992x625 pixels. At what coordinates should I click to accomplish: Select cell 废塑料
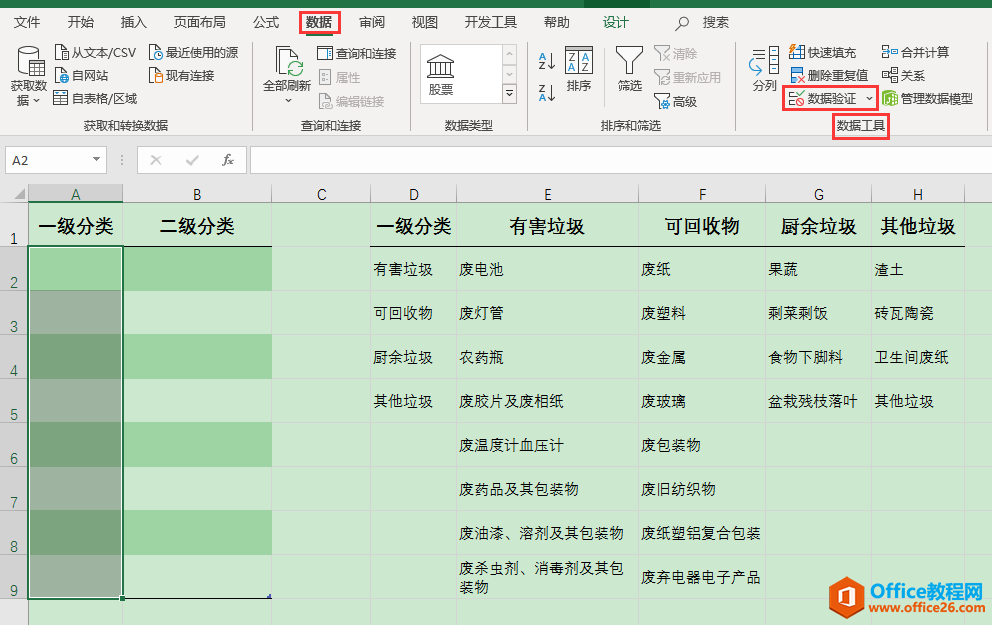[702, 313]
